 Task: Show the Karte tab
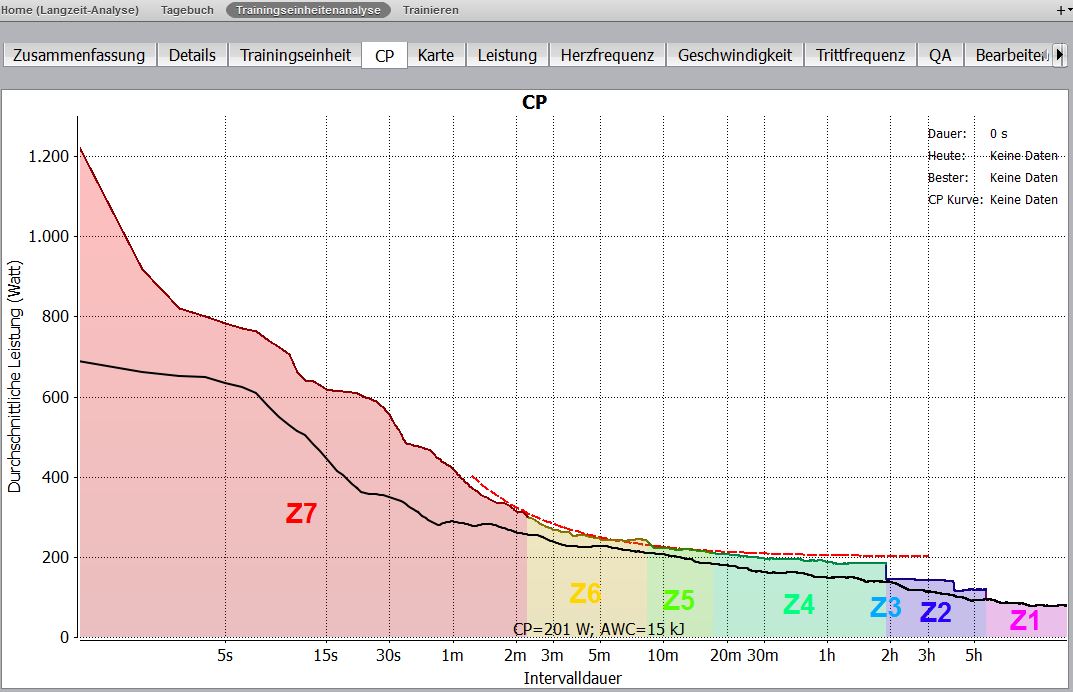[x=436, y=55]
